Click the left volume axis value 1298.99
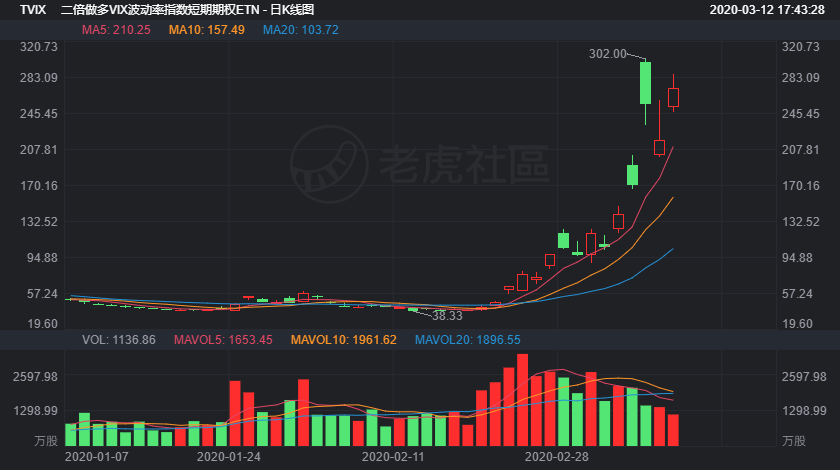840x470 pixels. [x=35, y=411]
